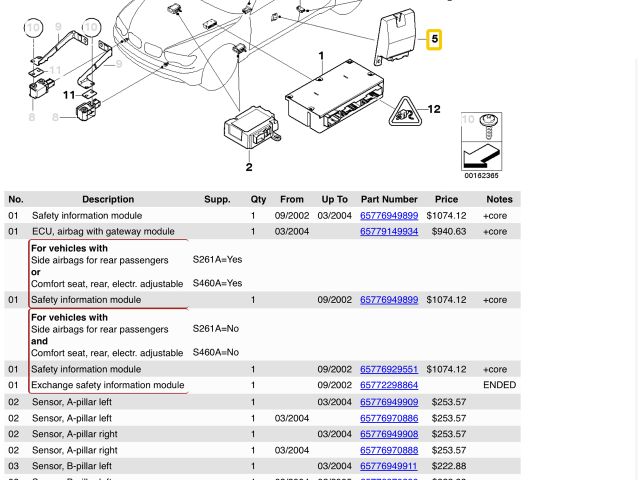Open part number 65776970886 link
Screen dimensions: 640x480
[x=389, y=418]
